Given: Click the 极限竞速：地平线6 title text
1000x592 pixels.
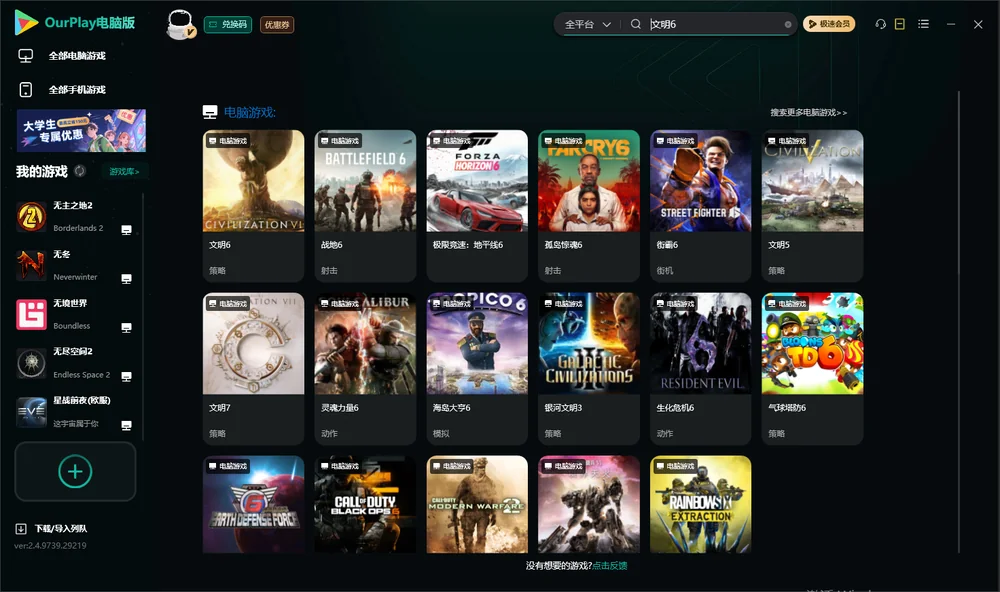Looking at the screenshot, I should pos(468,245).
